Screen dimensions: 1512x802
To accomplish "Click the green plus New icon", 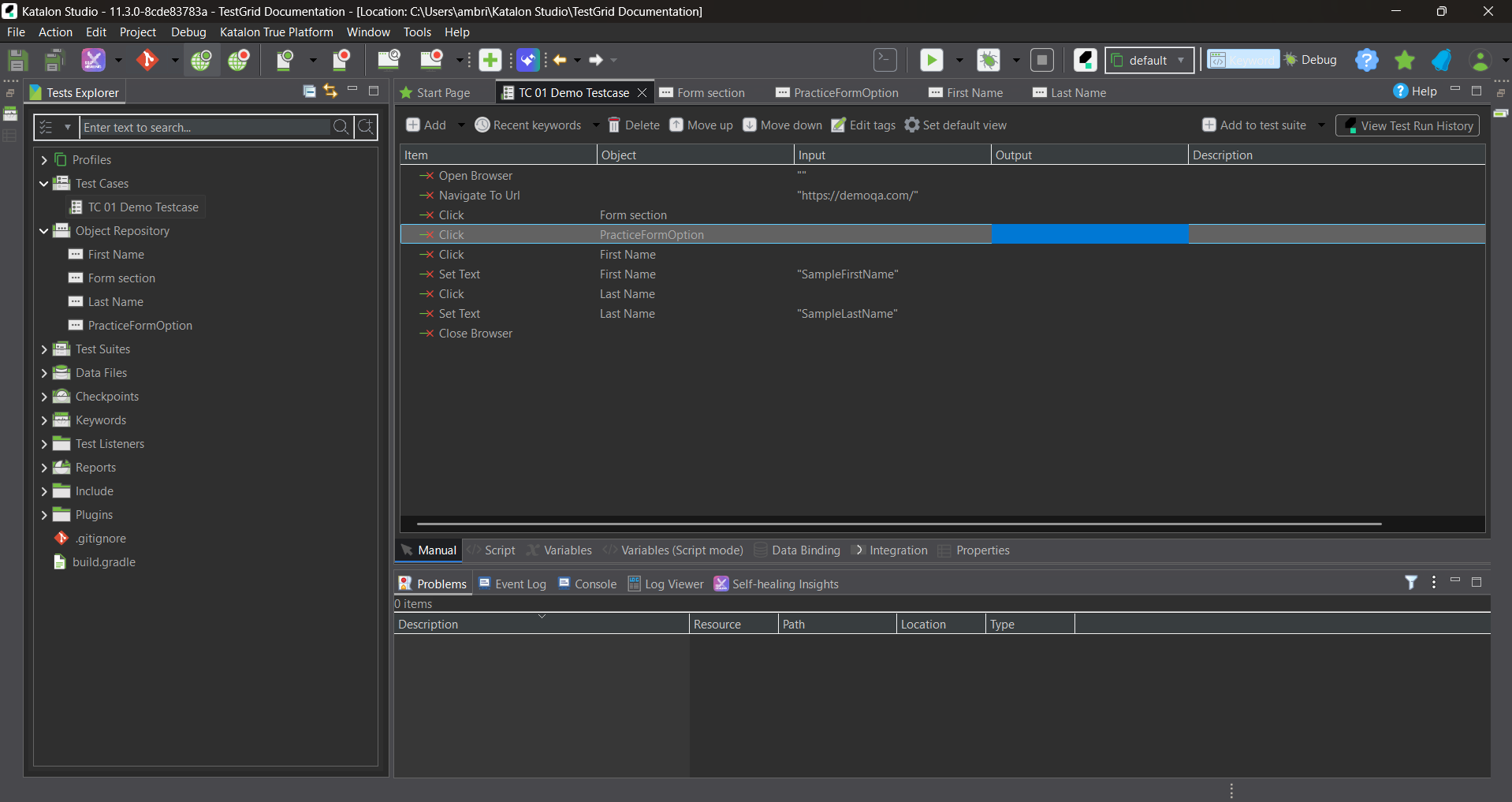I will 490,60.
